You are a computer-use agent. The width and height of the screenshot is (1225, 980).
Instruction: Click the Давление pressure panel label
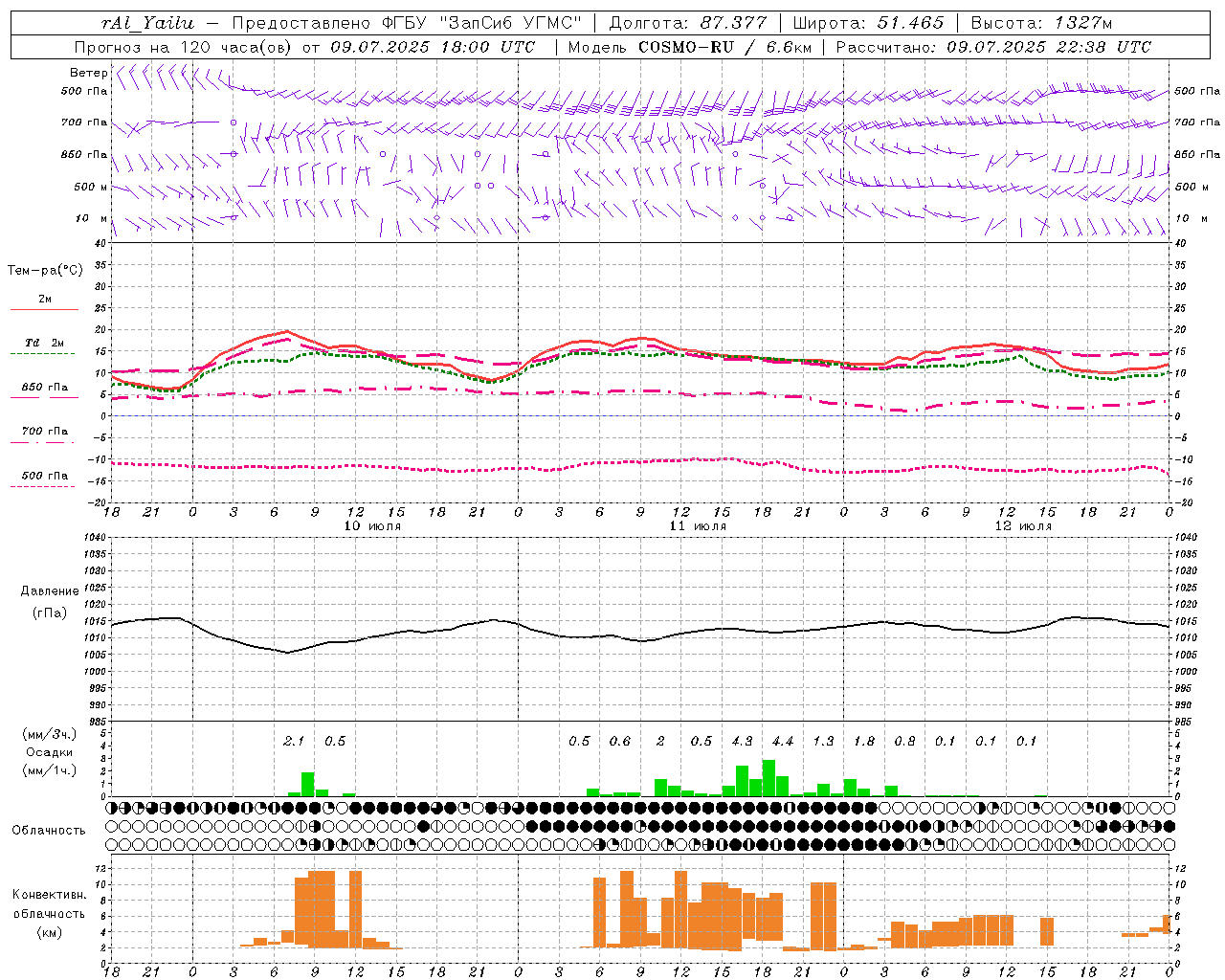coord(49,590)
